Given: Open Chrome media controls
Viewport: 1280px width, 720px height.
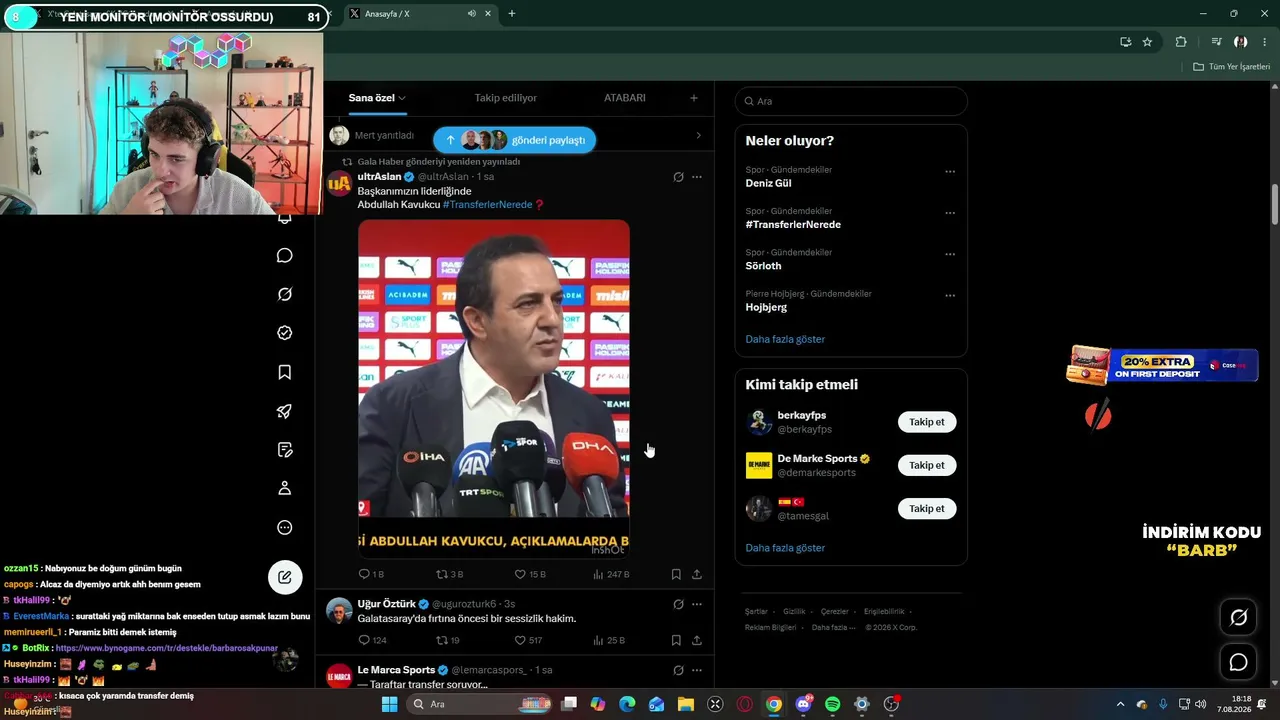Looking at the screenshot, I should [1216, 42].
